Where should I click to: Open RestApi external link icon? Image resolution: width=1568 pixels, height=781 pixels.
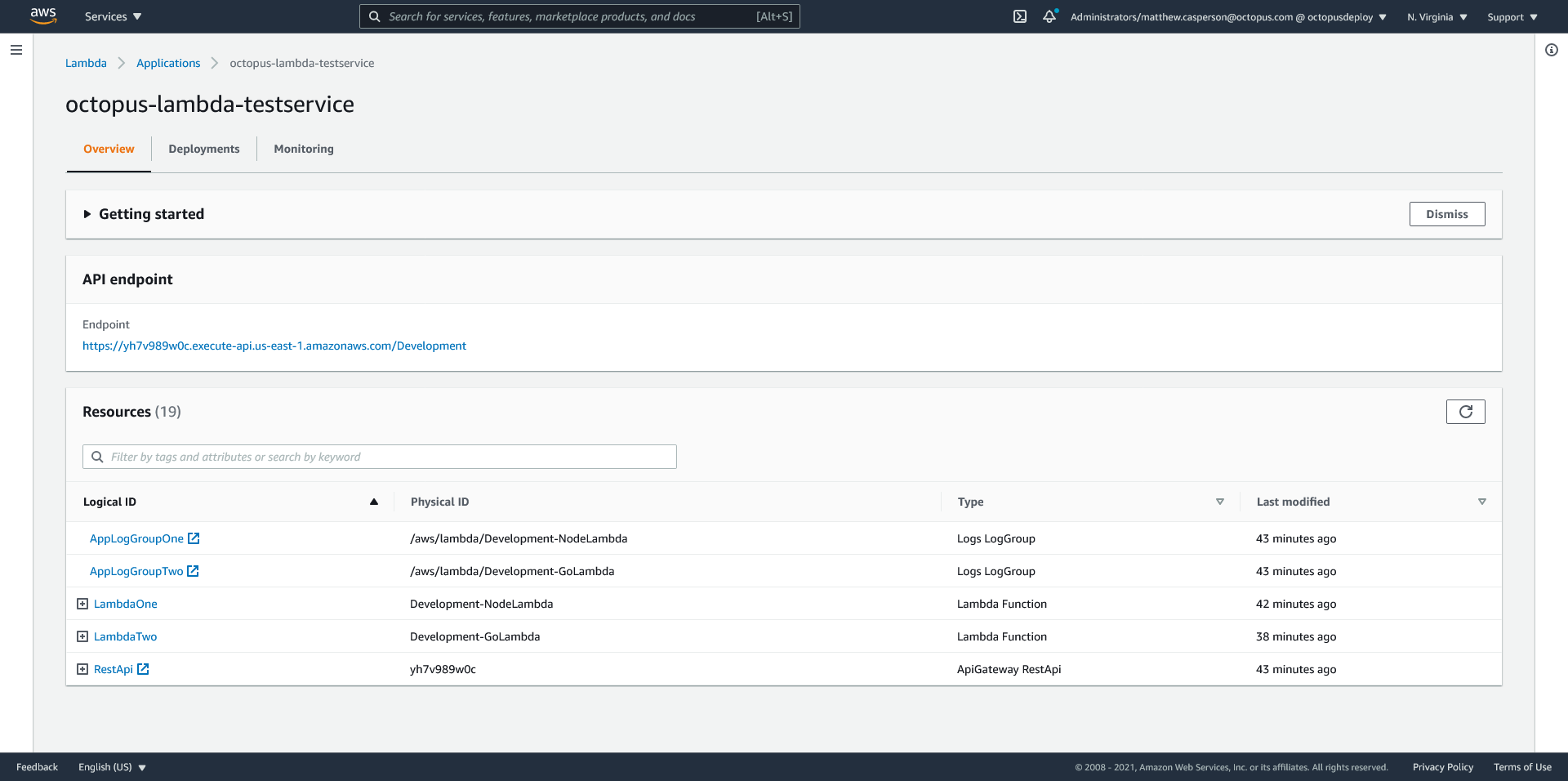coord(143,669)
